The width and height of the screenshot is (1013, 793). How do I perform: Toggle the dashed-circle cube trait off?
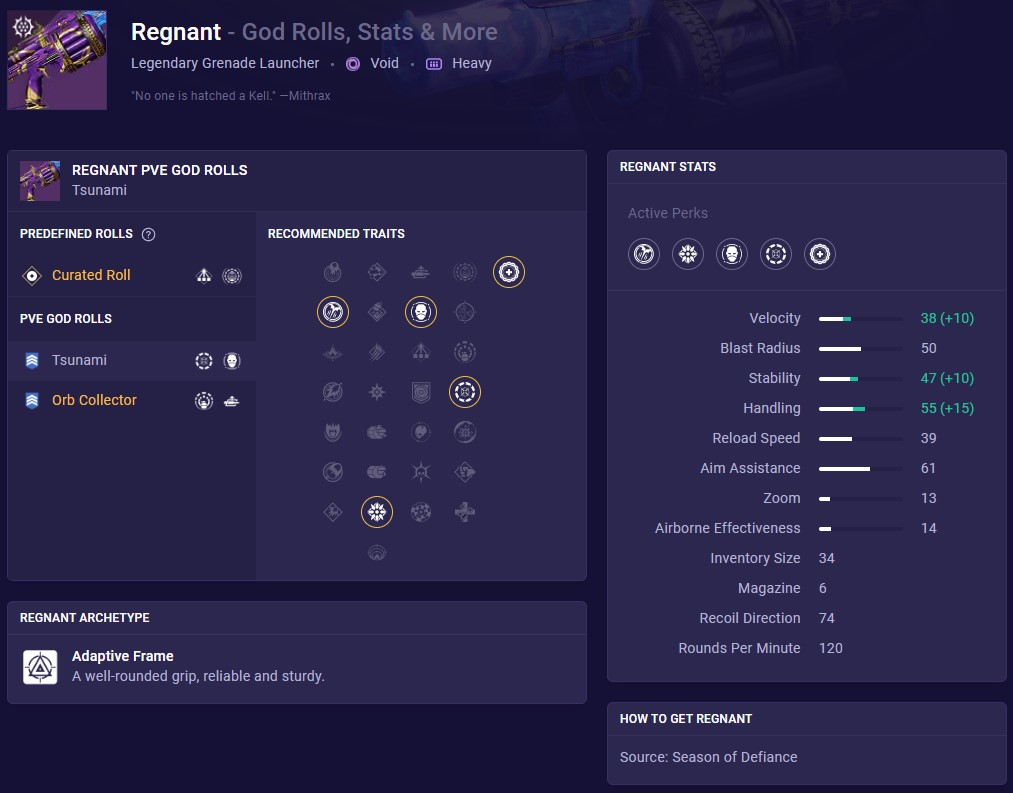click(465, 392)
